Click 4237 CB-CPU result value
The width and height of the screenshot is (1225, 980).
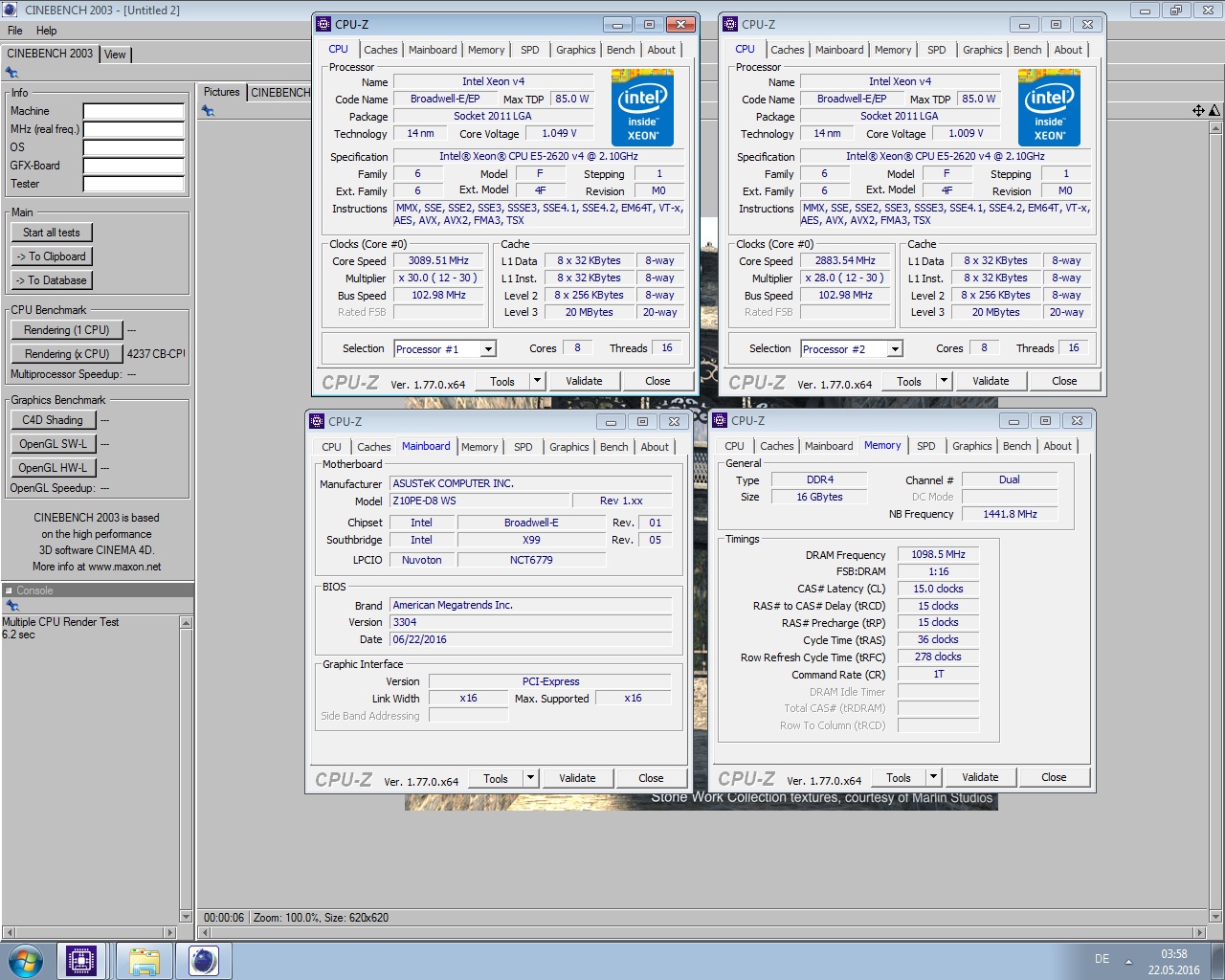tap(156, 354)
